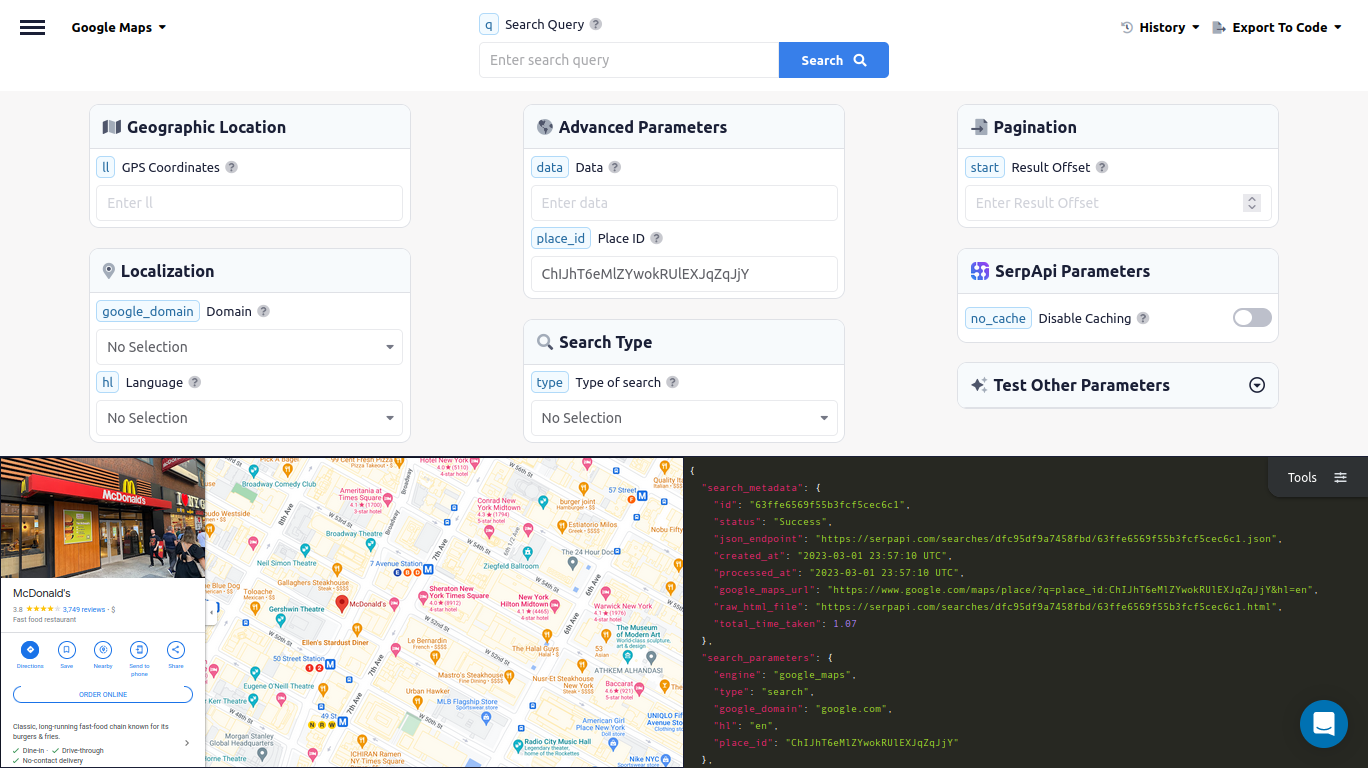
Task: Click the 'start' parameter tag
Action: pos(985,167)
